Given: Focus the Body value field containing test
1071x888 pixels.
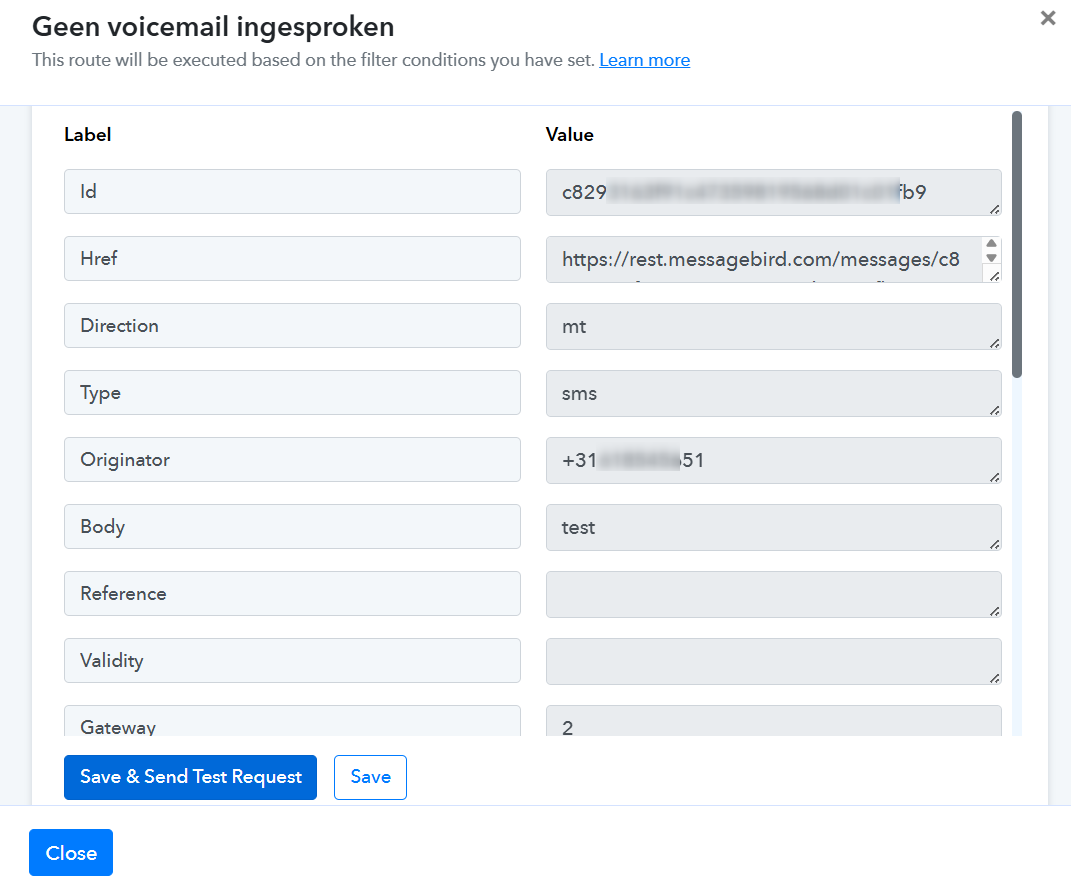Looking at the screenshot, I should click(772, 527).
